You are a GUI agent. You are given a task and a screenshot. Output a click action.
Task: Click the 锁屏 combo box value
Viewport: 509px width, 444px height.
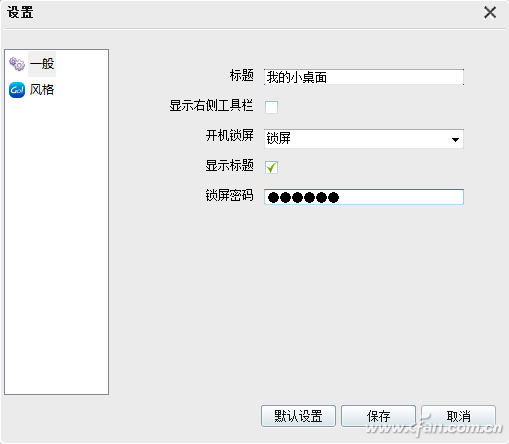click(364, 139)
